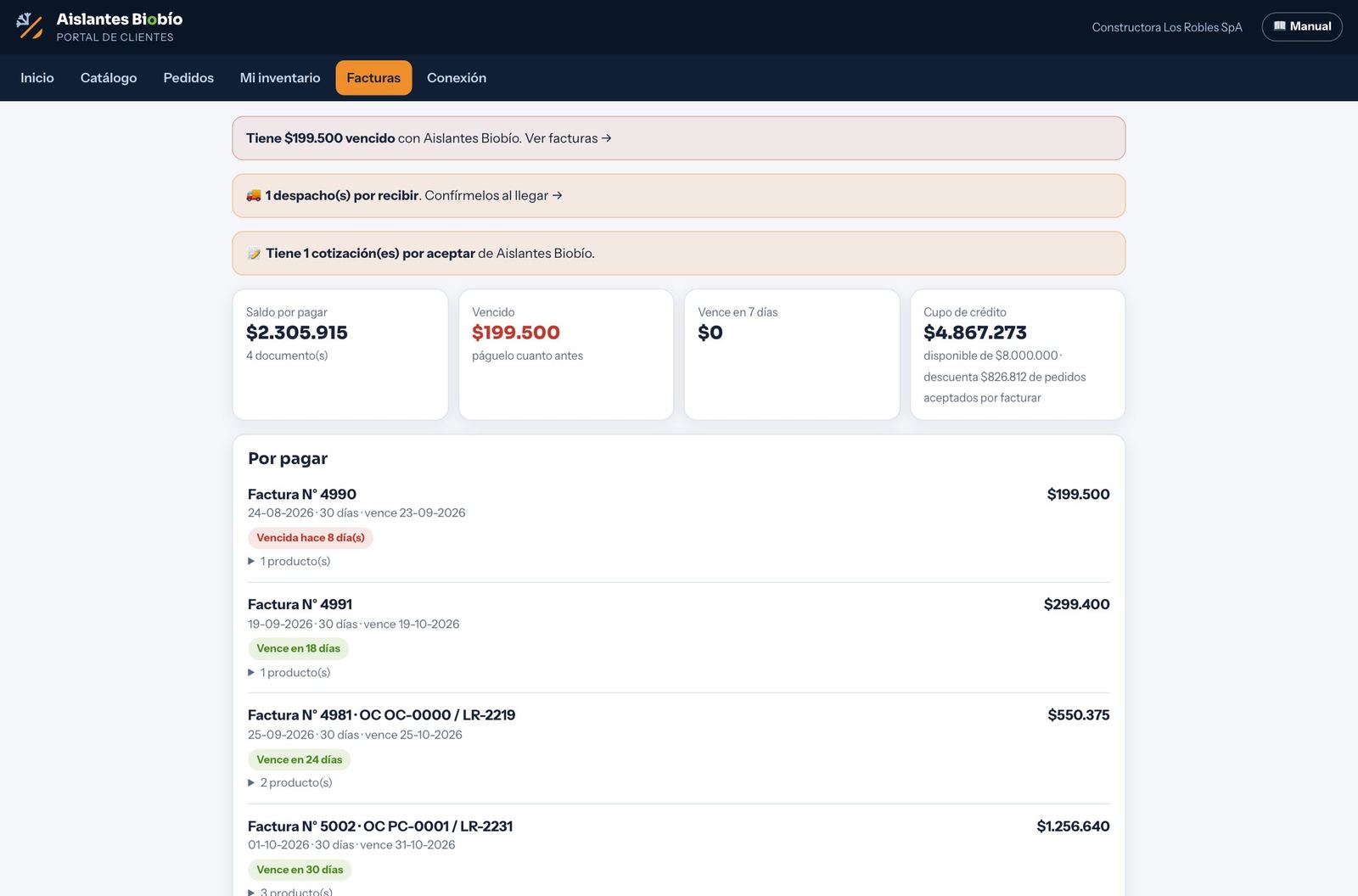Click the Vencida hace 8 día(s) badge
The image size is (1358, 896).
coord(311,538)
